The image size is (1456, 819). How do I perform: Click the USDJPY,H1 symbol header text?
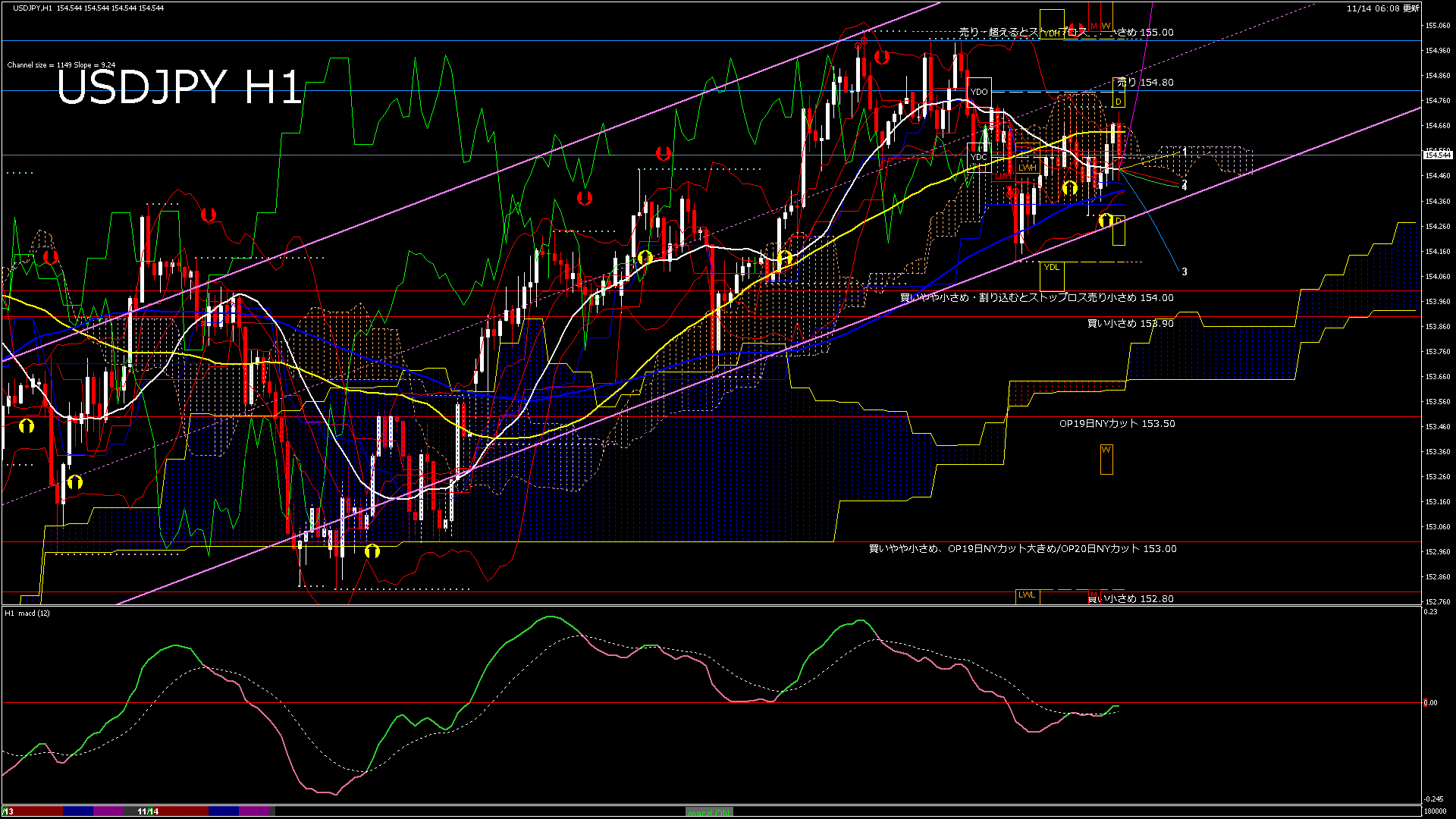tap(33, 8)
